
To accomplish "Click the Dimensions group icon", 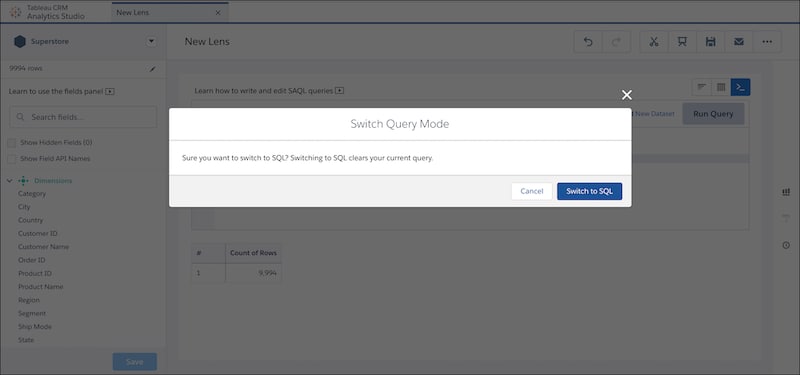I will [x=23, y=181].
